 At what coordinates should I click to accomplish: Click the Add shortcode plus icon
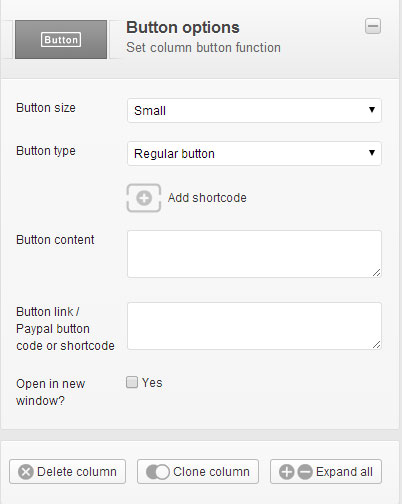tap(144, 198)
